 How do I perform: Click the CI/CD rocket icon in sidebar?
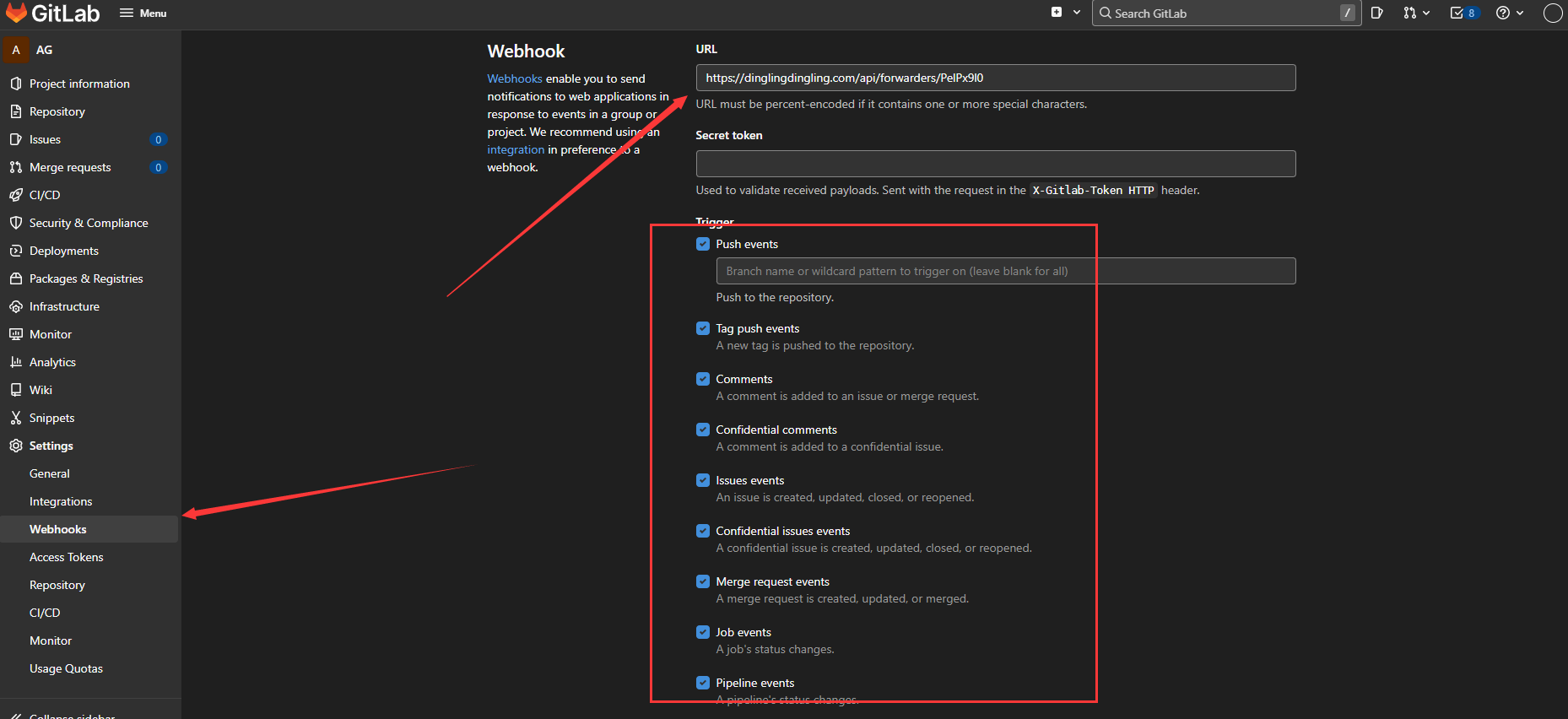pyautogui.click(x=15, y=195)
